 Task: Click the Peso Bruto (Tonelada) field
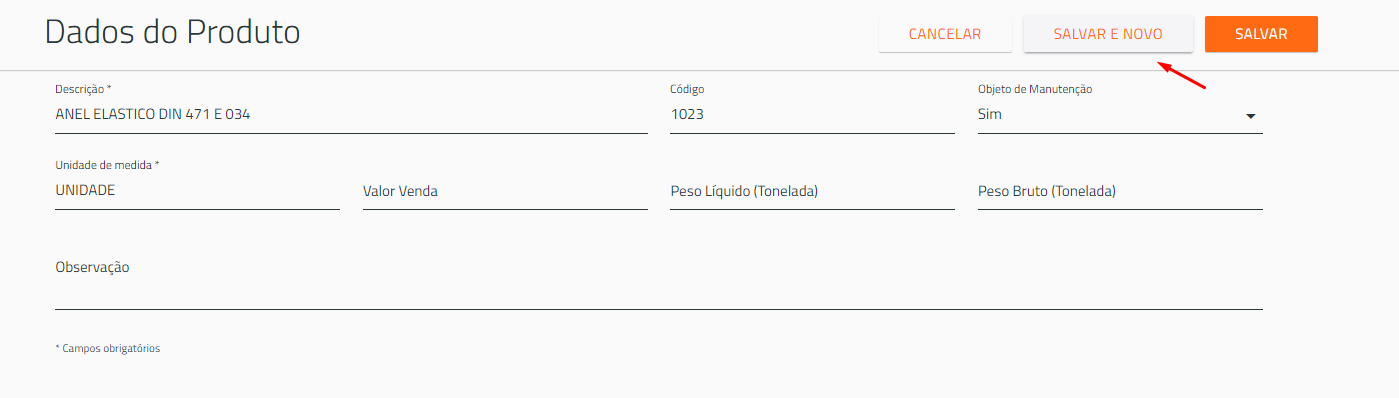(x=1120, y=191)
